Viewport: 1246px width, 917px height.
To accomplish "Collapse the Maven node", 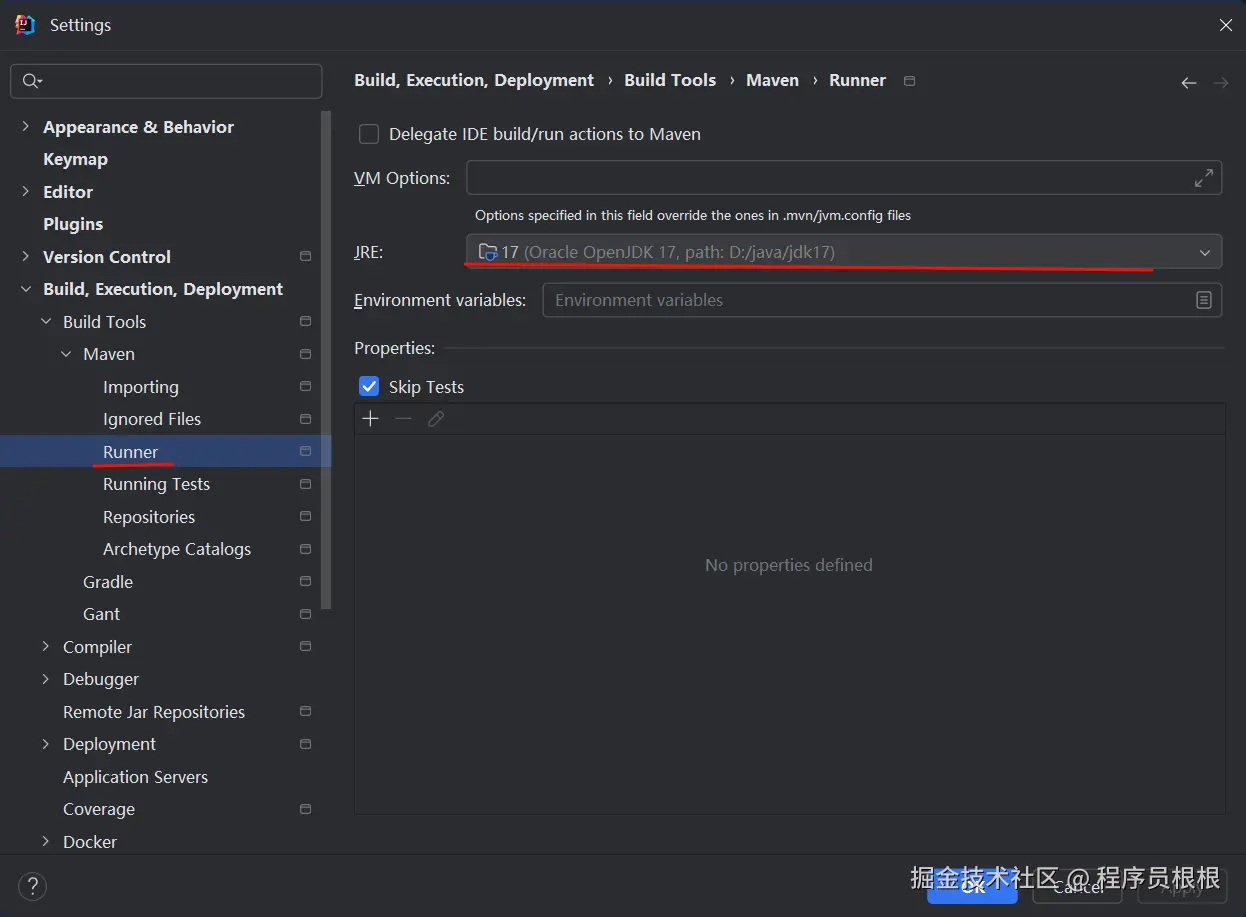I will pos(66,354).
